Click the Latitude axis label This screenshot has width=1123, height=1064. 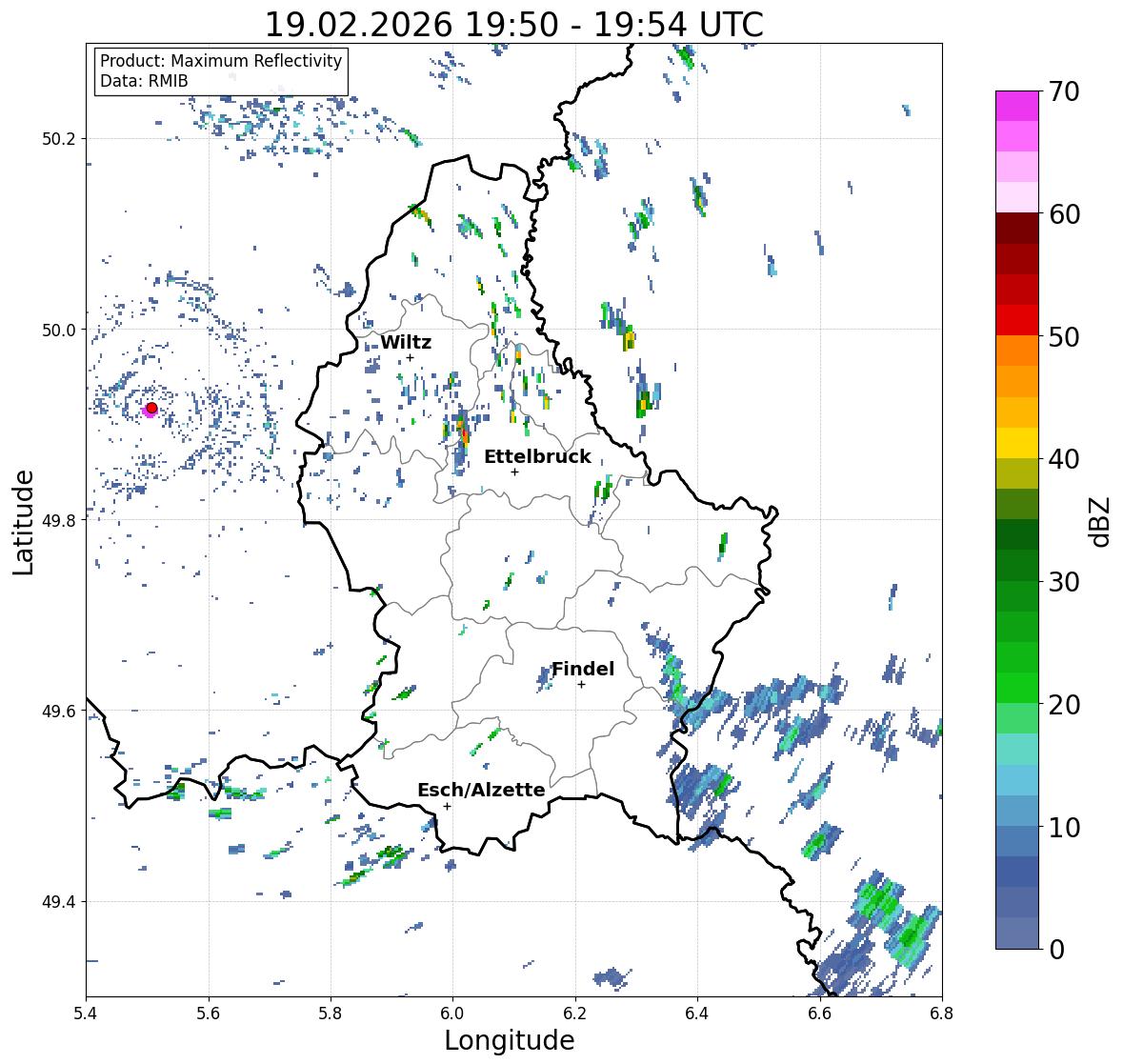23,522
